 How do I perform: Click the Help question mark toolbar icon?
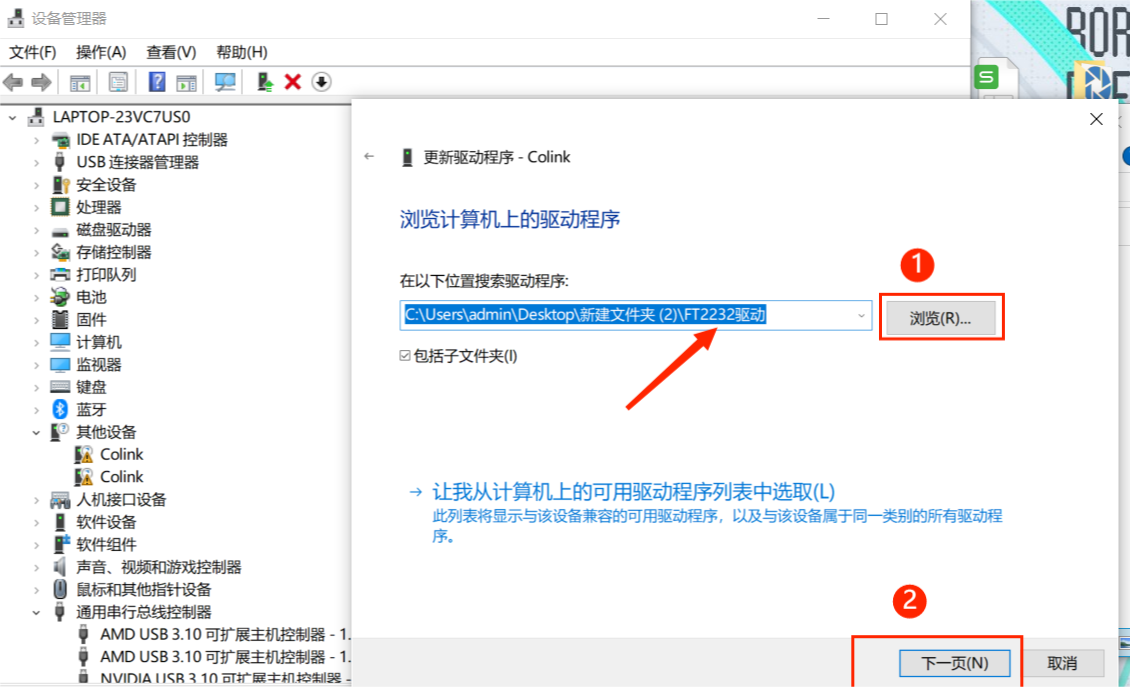click(x=159, y=81)
